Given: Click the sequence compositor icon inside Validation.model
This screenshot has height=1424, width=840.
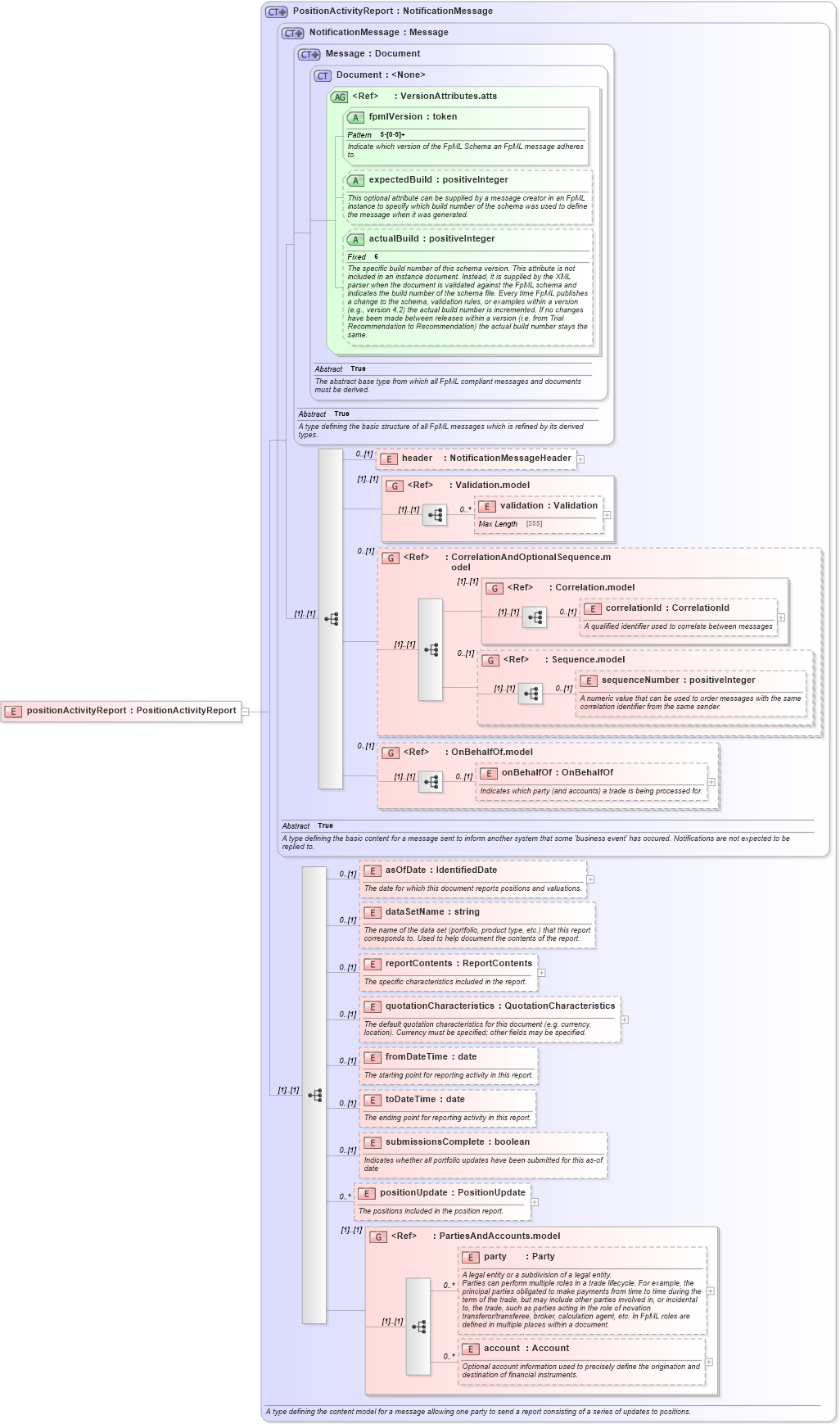Looking at the screenshot, I should 436,515.
